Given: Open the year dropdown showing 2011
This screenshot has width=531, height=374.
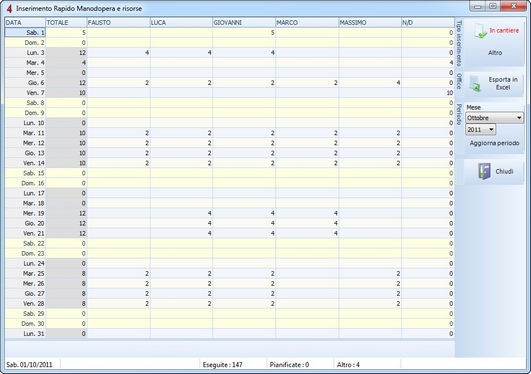Looking at the screenshot, I should tap(481, 129).
